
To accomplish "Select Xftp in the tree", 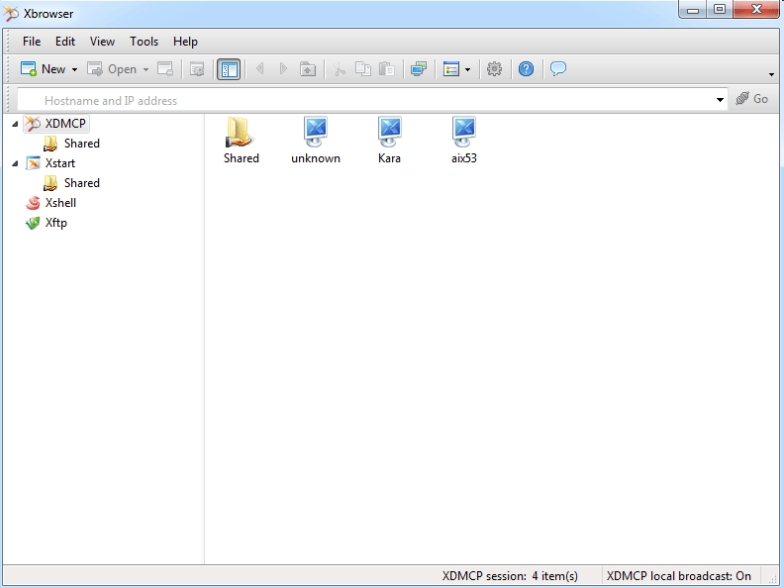I will (46, 222).
